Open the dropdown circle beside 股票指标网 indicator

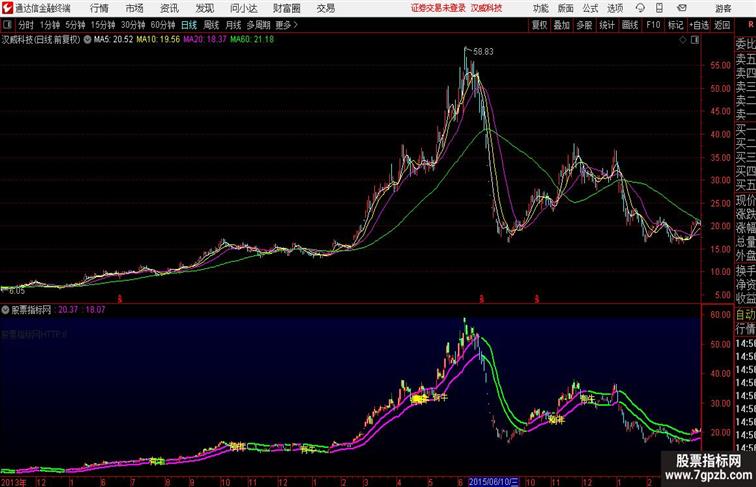pos(5,310)
